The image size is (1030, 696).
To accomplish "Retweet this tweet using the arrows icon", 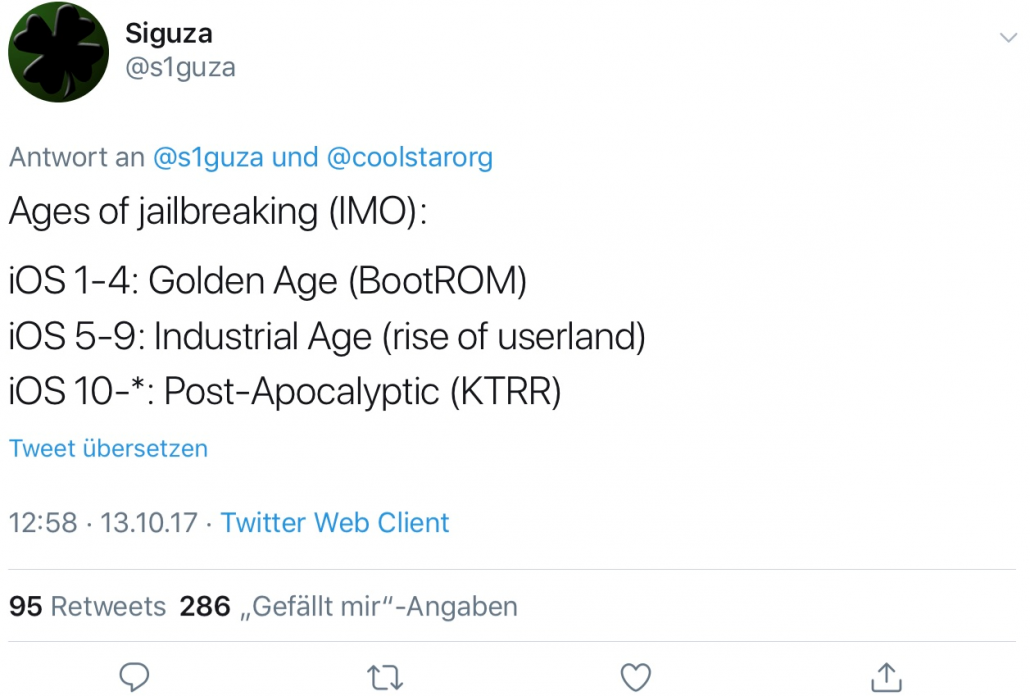I will point(384,677).
